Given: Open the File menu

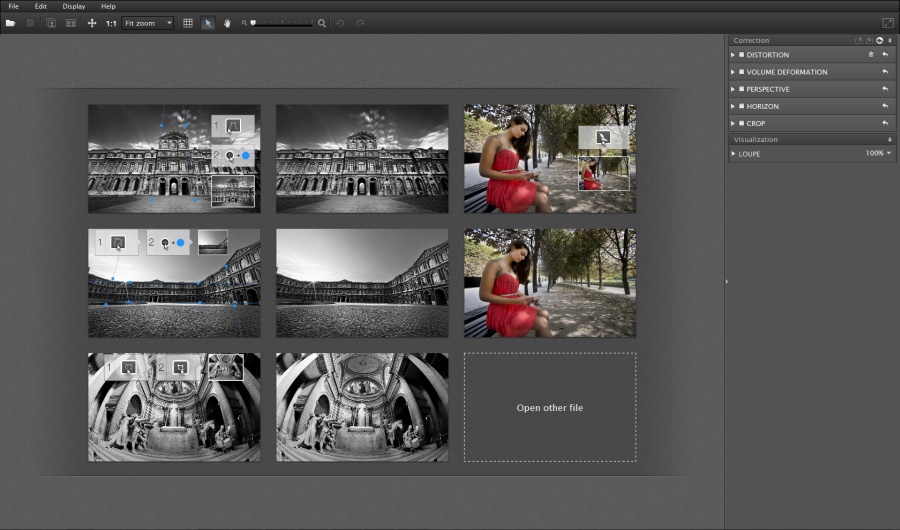Looking at the screenshot, I should (13, 6).
